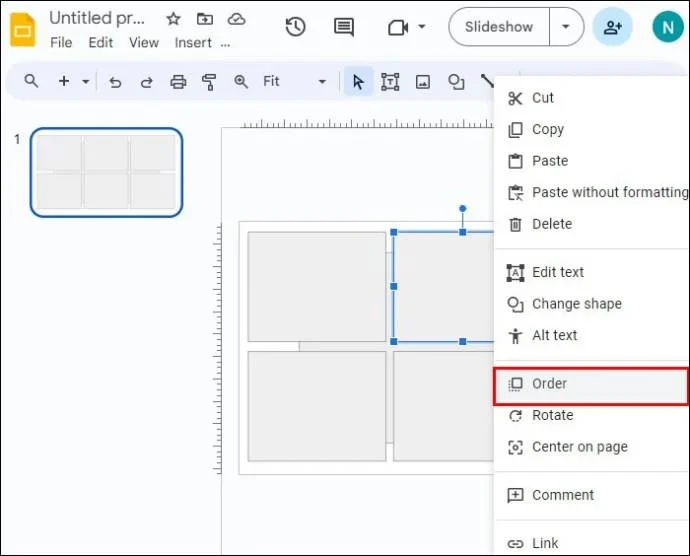690x556 pixels.
Task: Click the search menus magnifier icon
Action: click(x=31, y=81)
